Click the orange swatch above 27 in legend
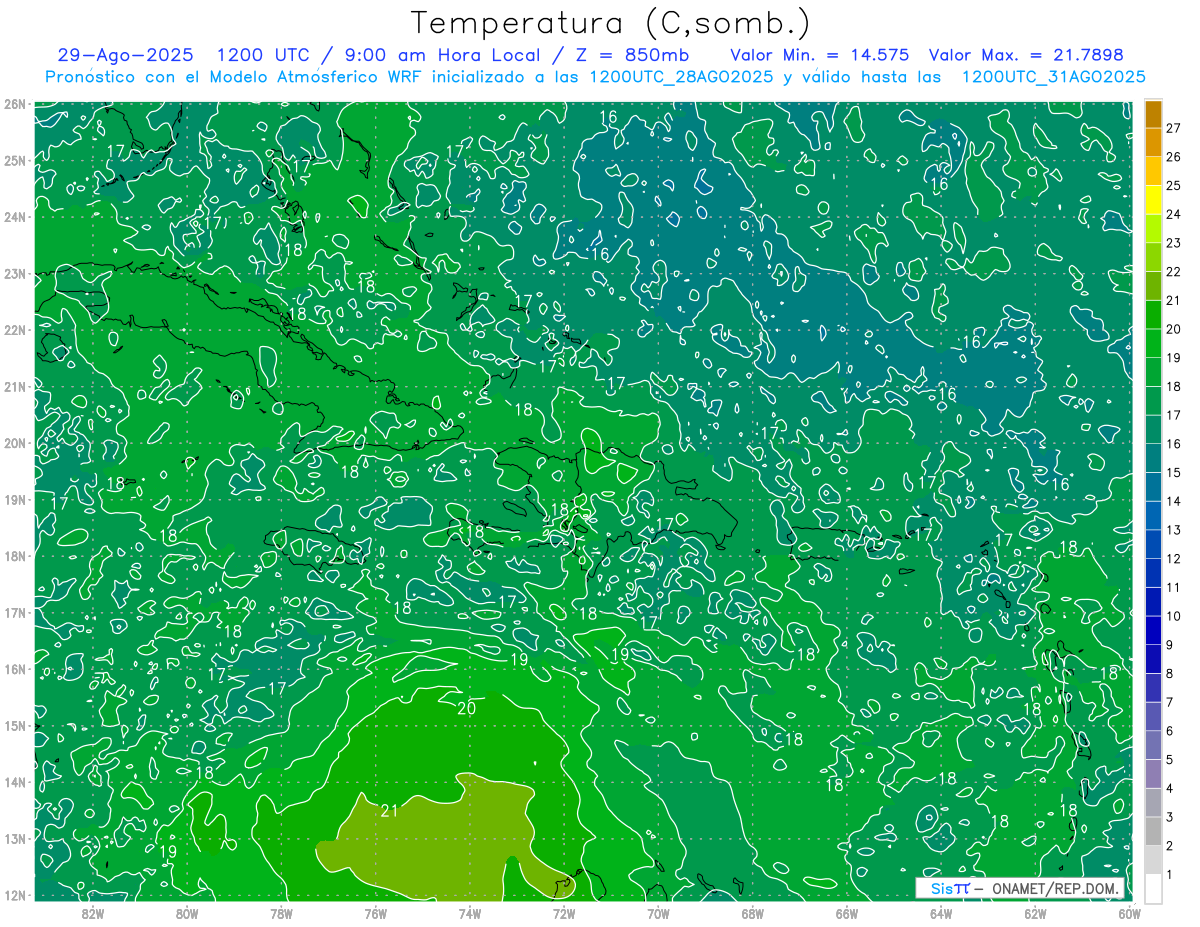This screenshot has width=1200, height=927. [1153, 114]
